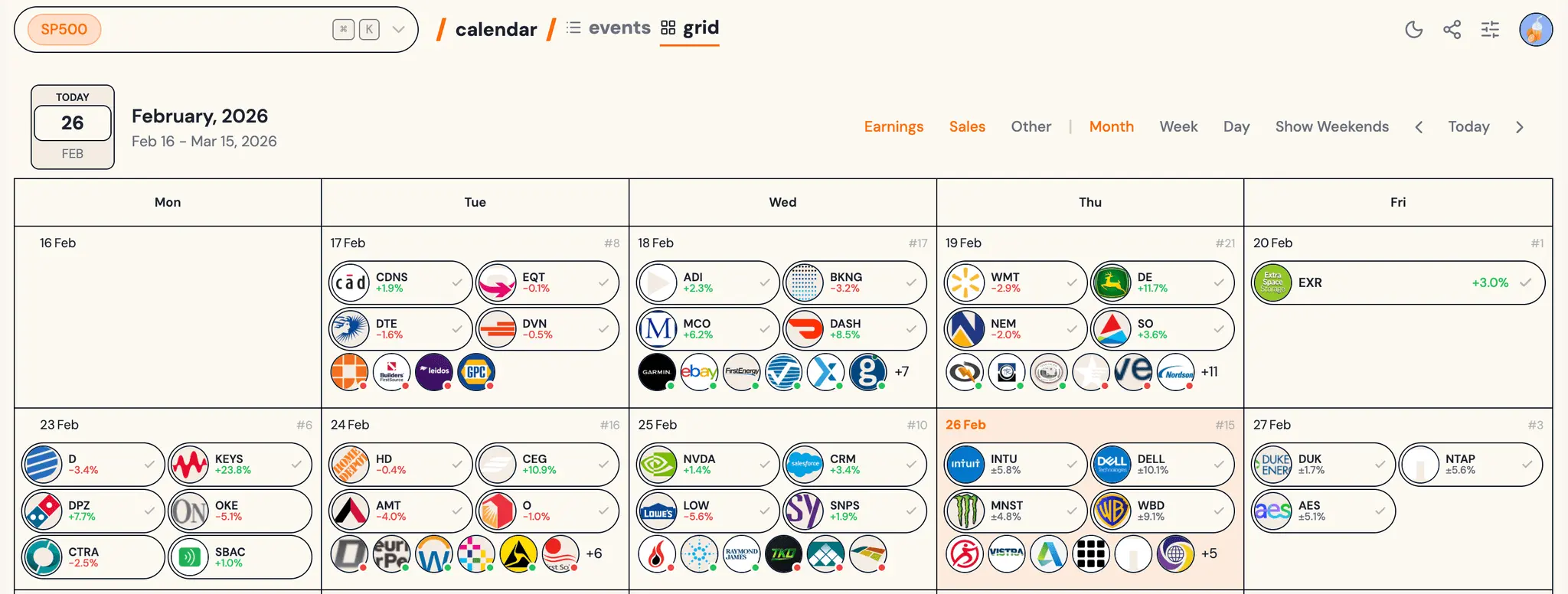Screen dimensions: 1568x594
Task: Click the Leidos logo on 17 Feb
Action: tap(434, 372)
